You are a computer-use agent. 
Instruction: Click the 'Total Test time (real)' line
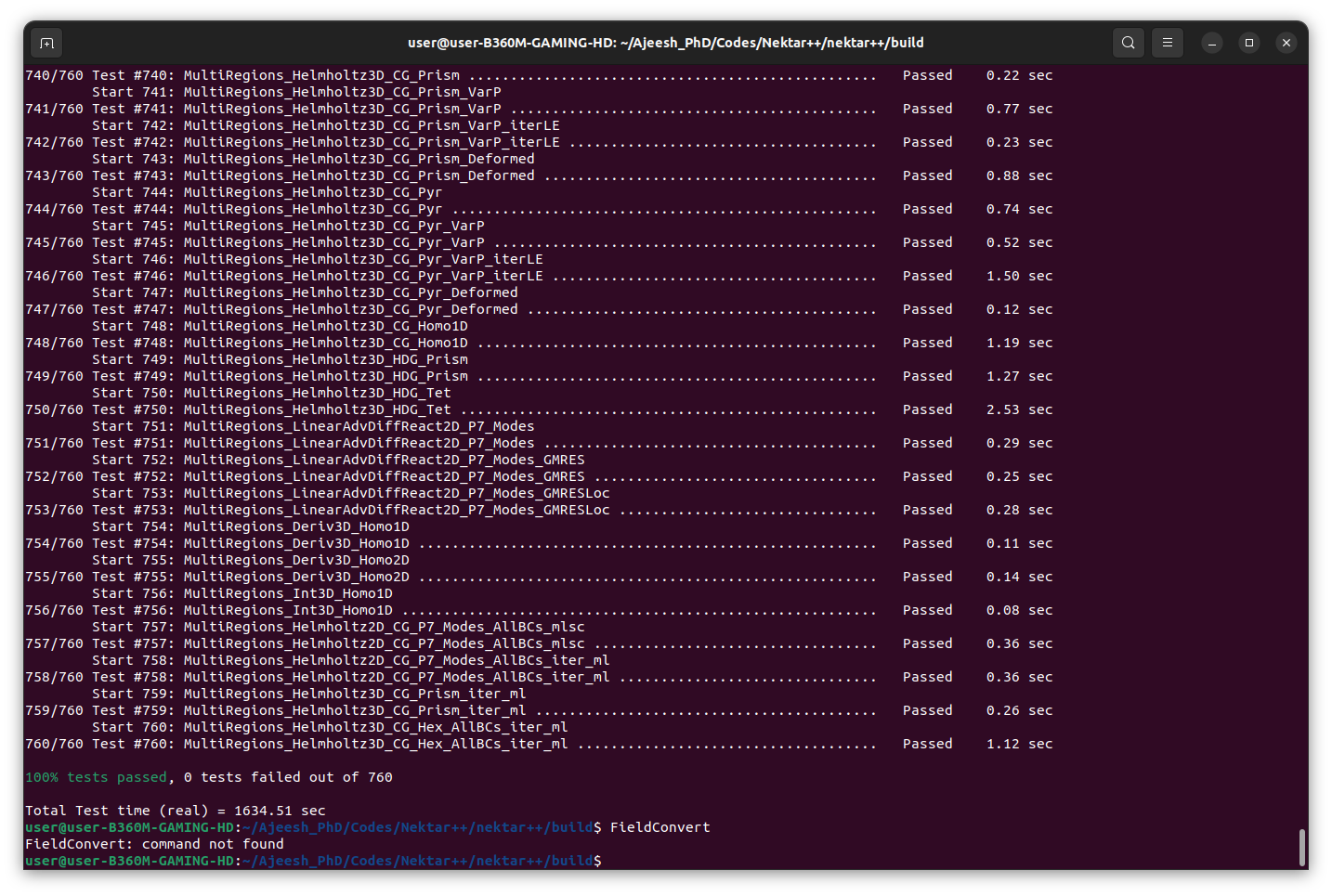[175, 811]
